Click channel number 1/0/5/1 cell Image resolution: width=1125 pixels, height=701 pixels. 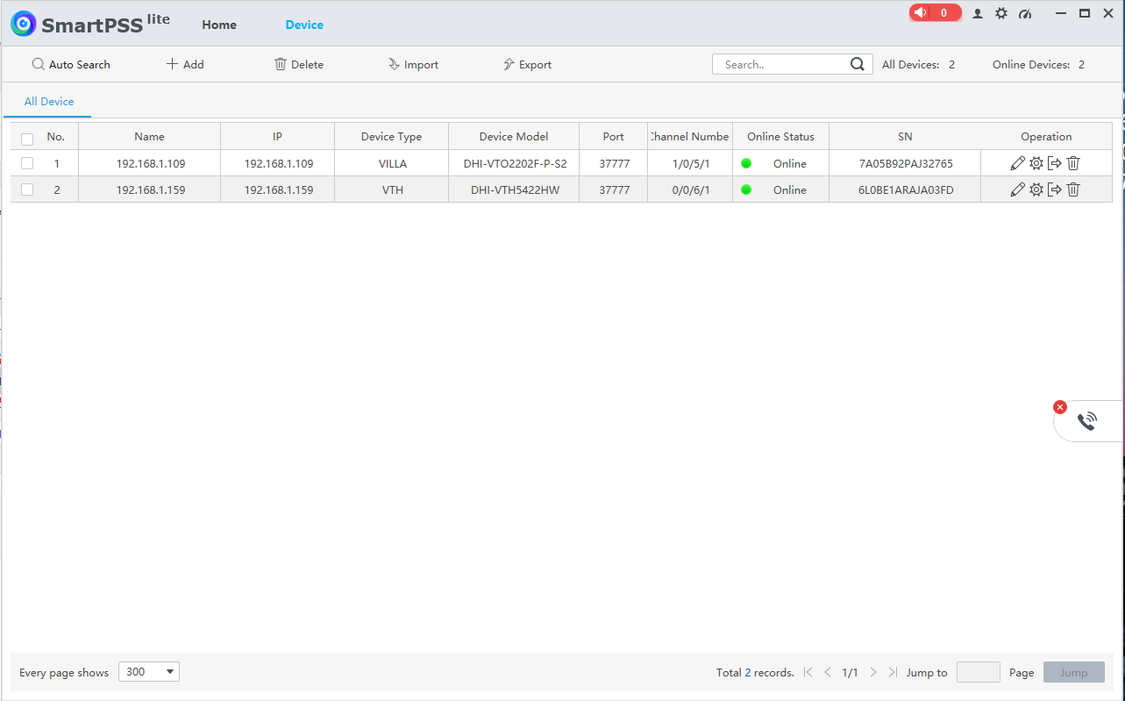pos(690,164)
